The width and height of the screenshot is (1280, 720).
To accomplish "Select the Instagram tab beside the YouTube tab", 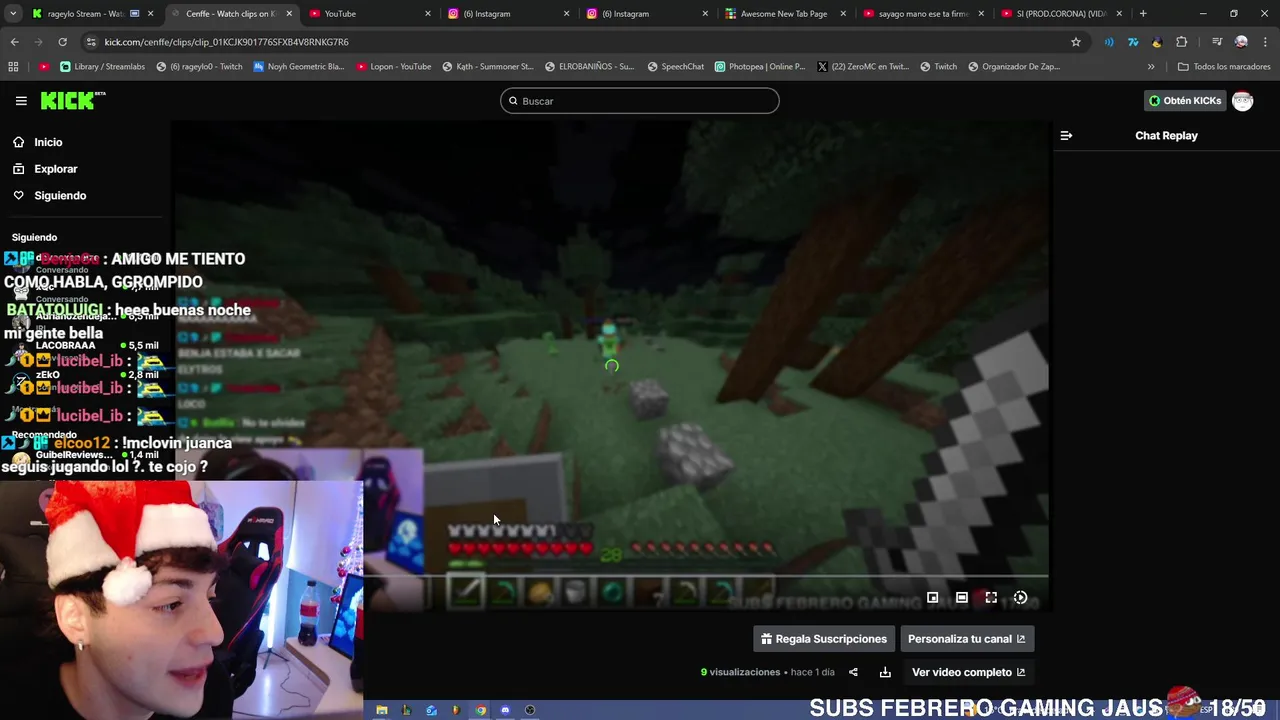I will pos(508,14).
